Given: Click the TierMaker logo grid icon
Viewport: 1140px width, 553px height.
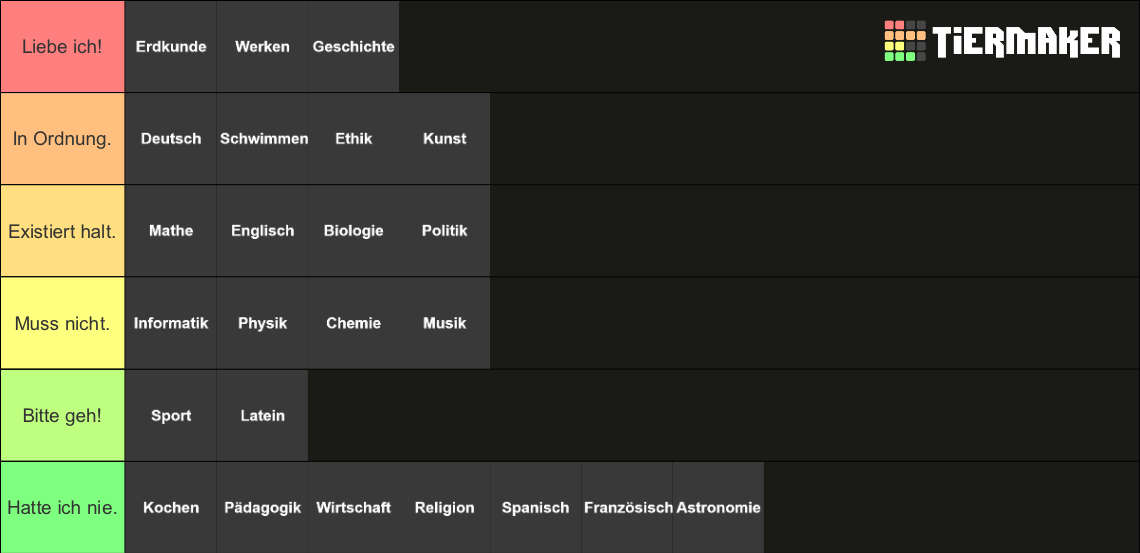Looking at the screenshot, I should [905, 41].
